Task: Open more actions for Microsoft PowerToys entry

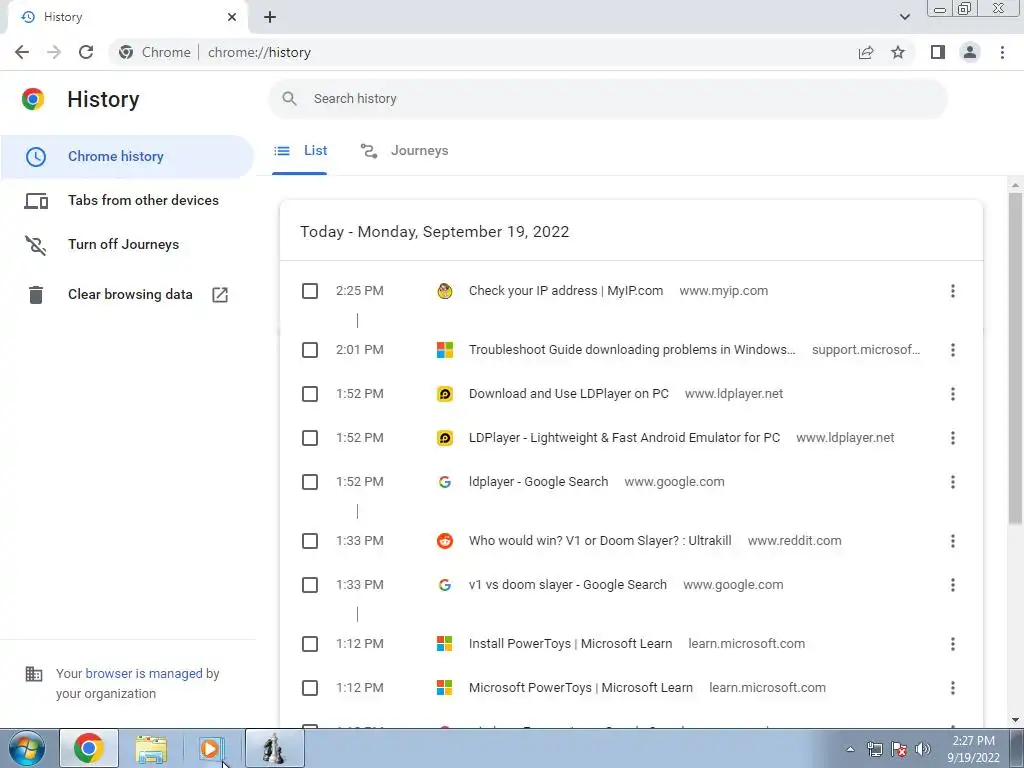Action: pyautogui.click(x=953, y=688)
